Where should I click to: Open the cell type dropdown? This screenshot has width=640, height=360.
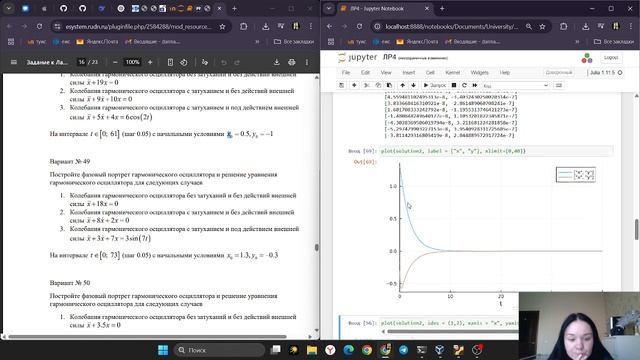click(x=516, y=86)
